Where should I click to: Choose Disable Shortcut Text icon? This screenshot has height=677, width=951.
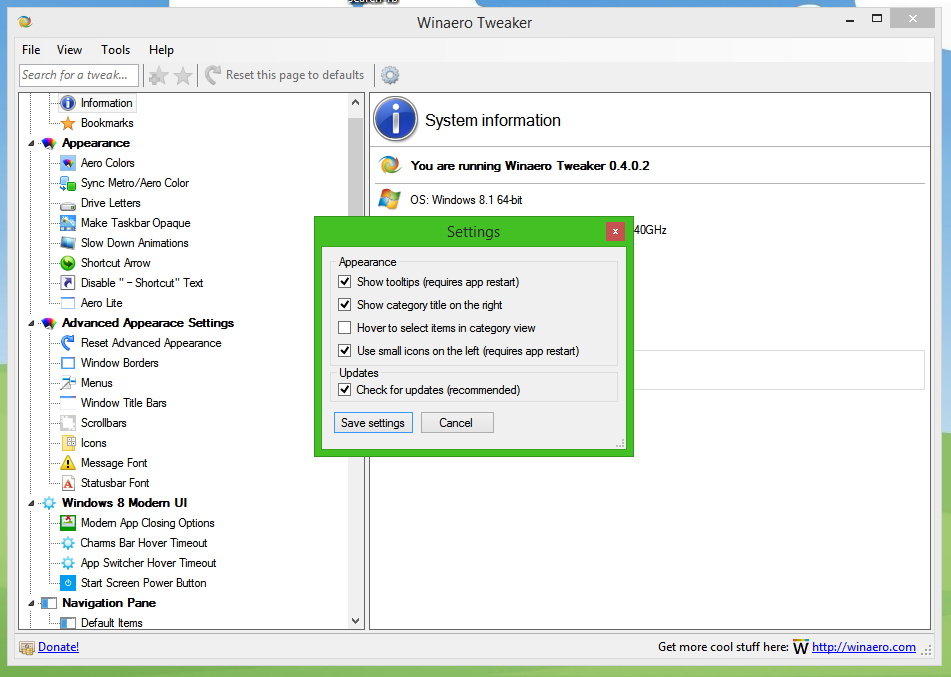(x=68, y=283)
